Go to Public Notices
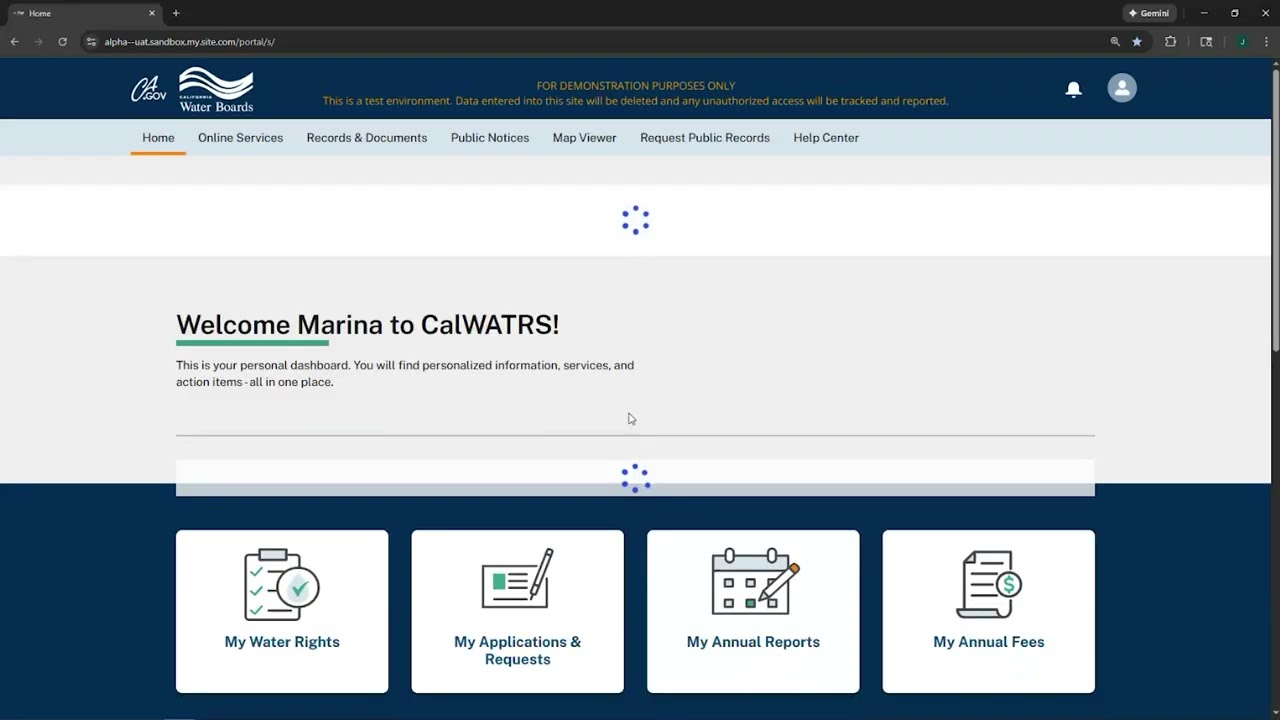 (490, 138)
